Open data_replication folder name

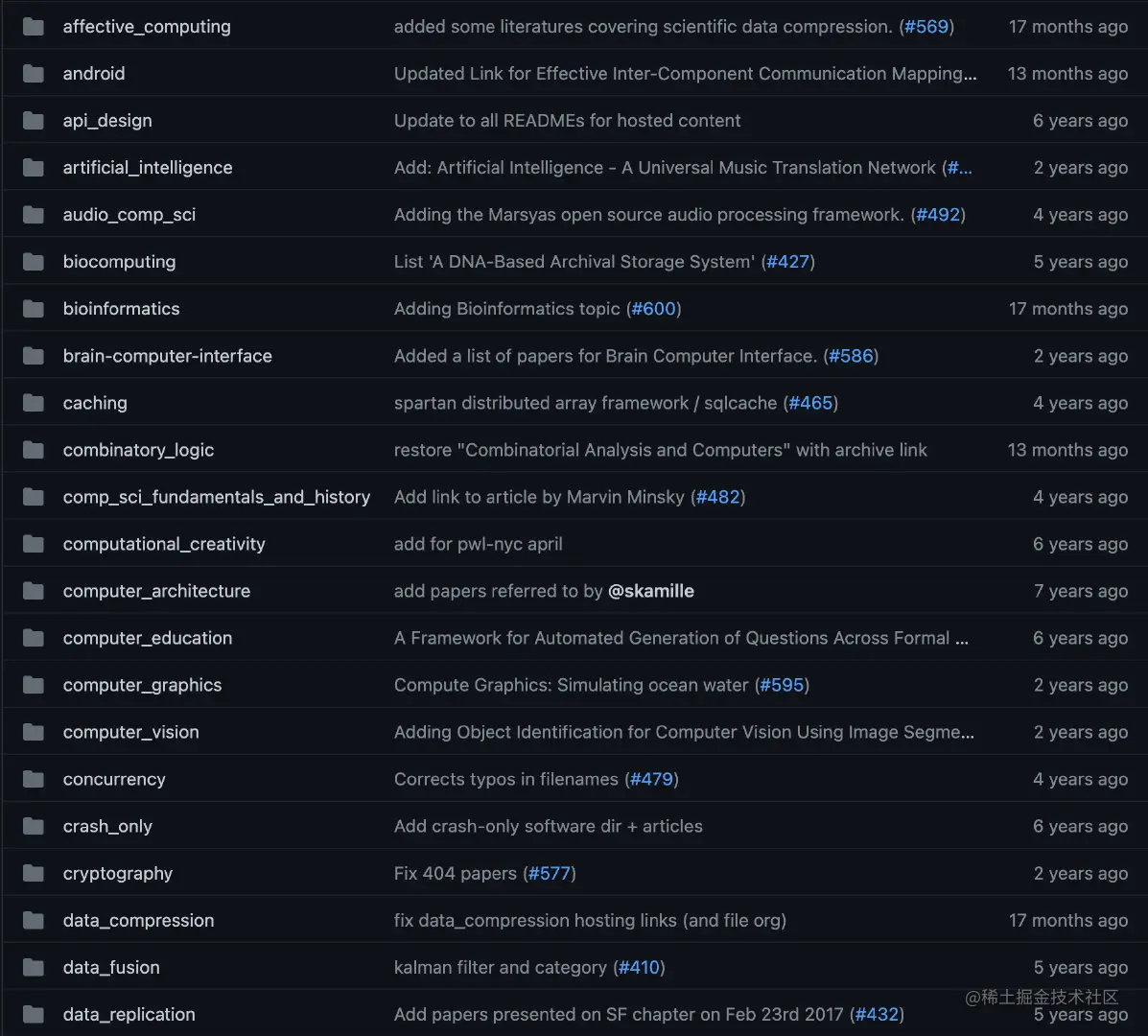[129, 1015]
